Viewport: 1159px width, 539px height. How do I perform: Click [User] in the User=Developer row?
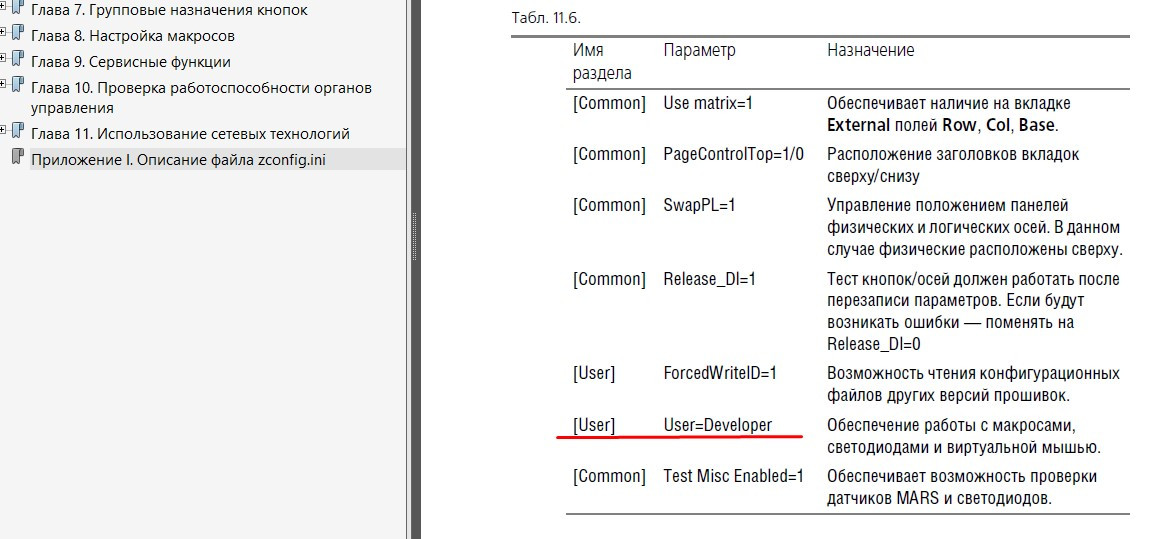tap(594, 425)
